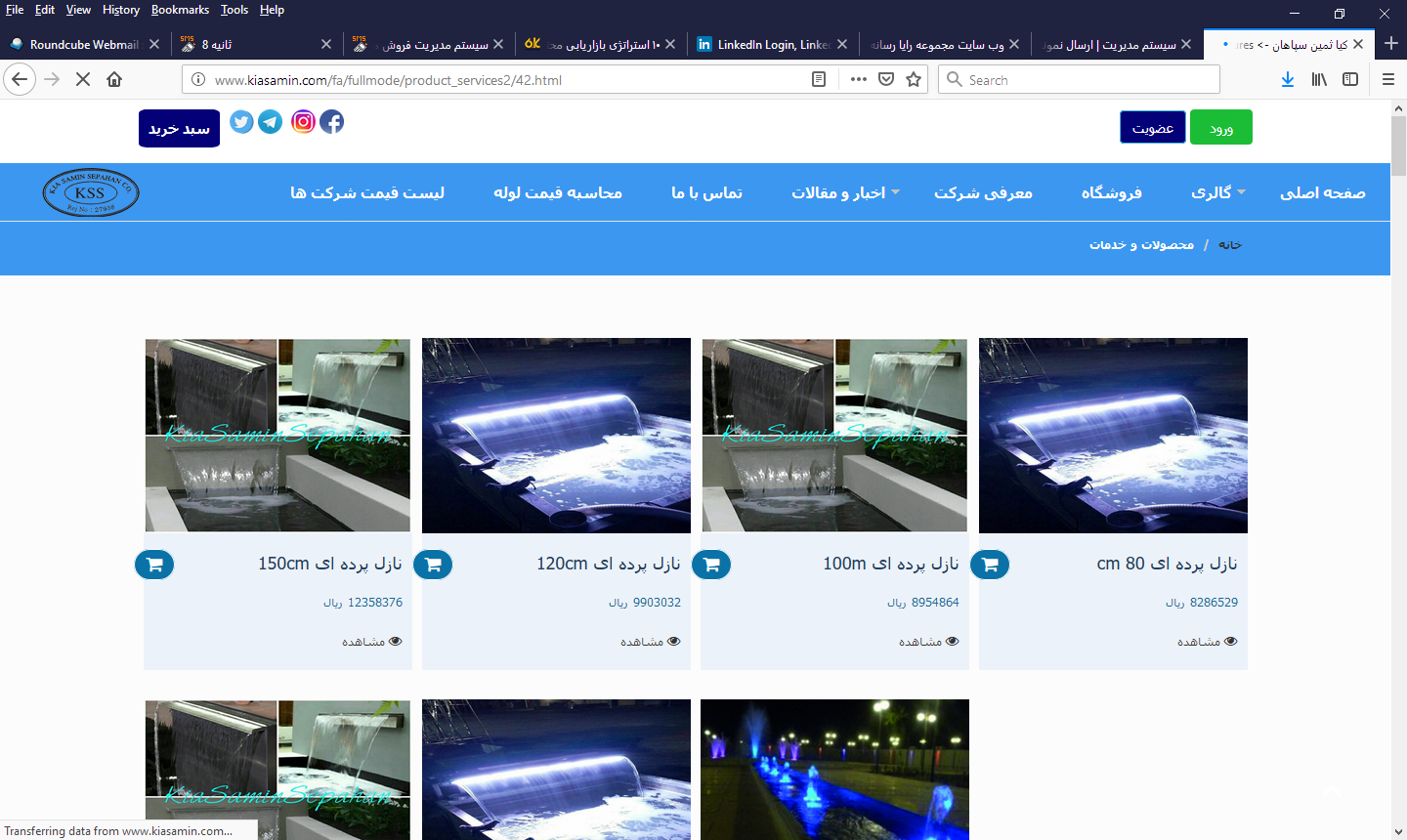Viewport: 1407px width, 840px height.
Task: Open the History menu
Action: [x=121, y=10]
